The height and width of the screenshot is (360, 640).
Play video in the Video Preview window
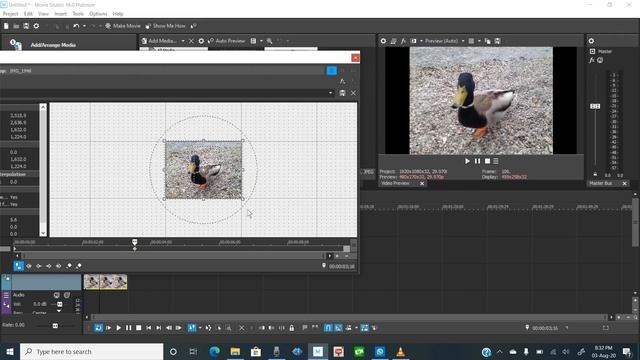coord(467,161)
